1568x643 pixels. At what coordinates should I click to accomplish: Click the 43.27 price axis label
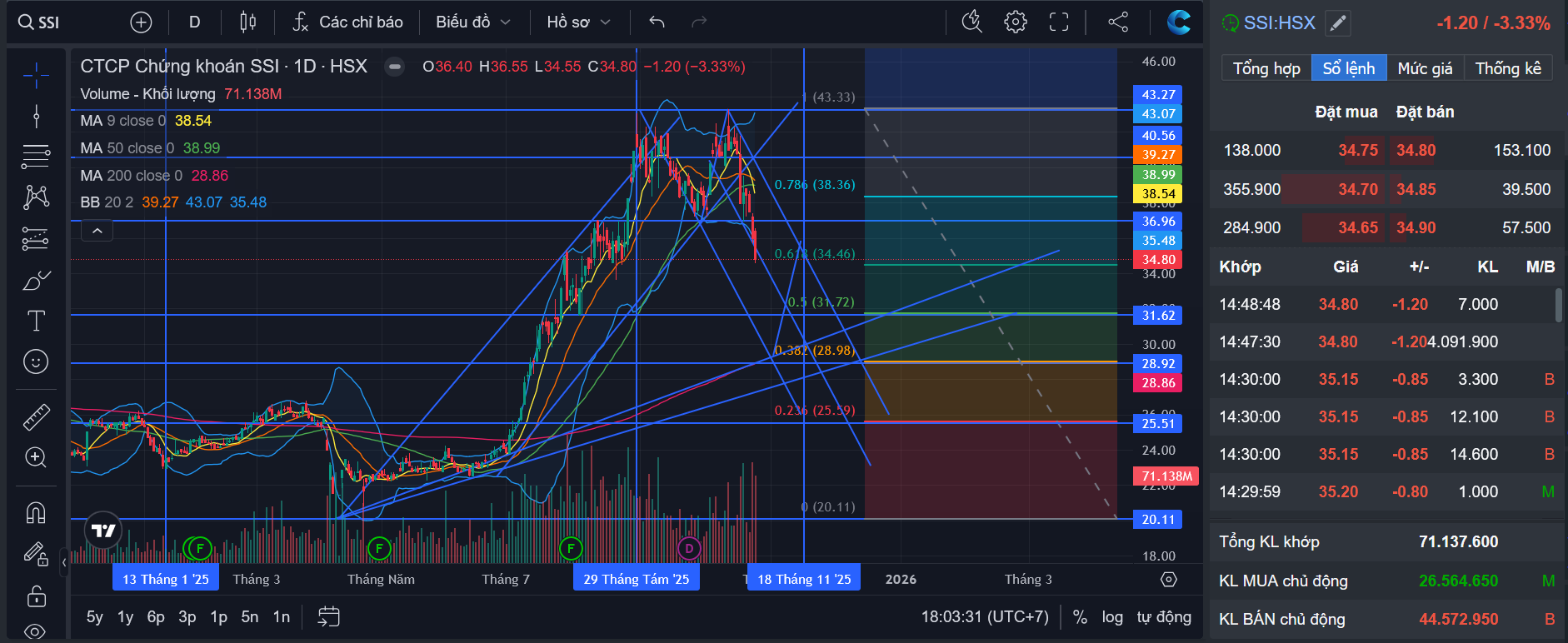1158,95
